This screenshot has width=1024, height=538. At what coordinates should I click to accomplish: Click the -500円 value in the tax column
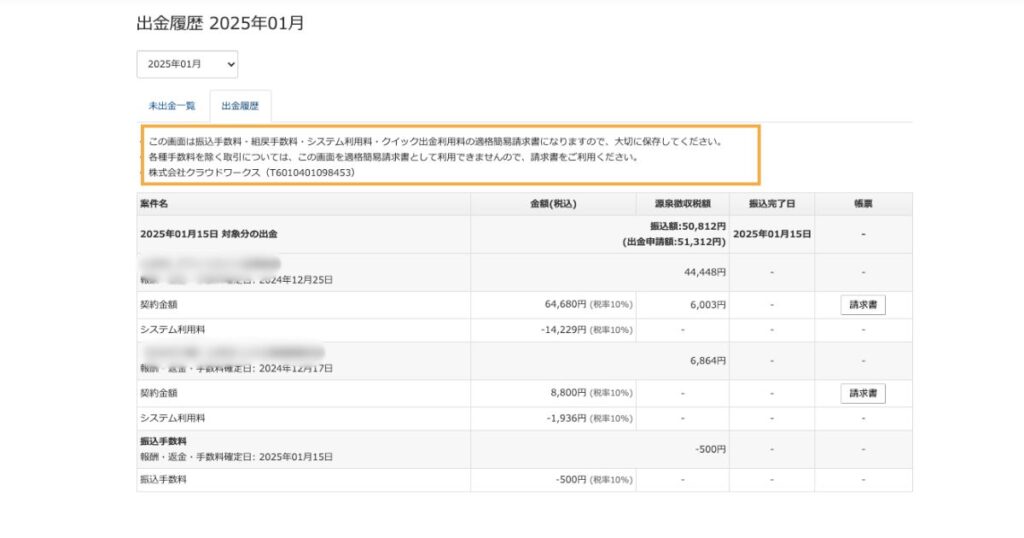(x=710, y=449)
